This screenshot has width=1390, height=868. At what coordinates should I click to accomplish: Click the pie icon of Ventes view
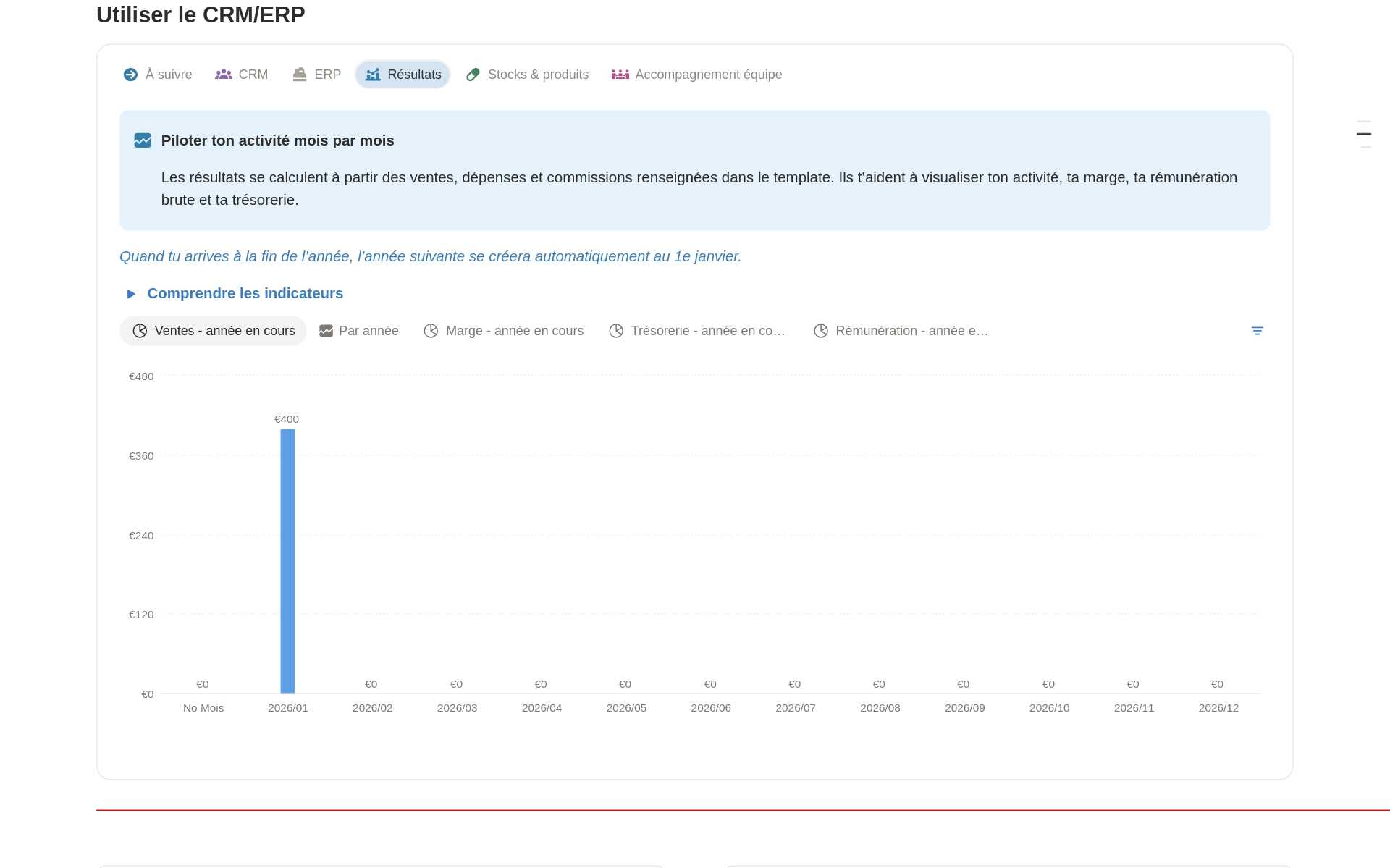(140, 331)
